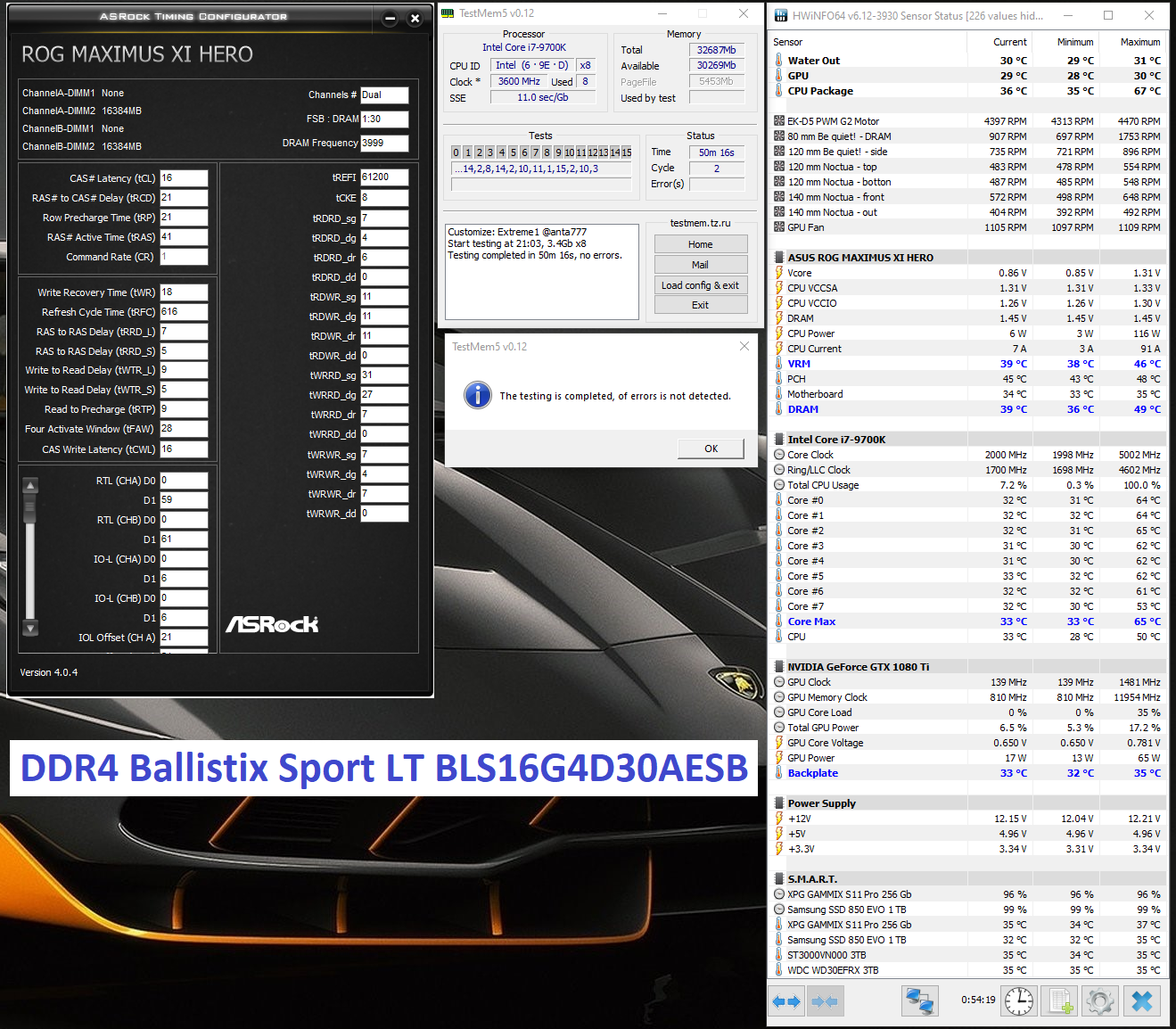The image size is (1176, 1029).
Task: Click the lightning icon beside Vcore
Action: (x=779, y=273)
